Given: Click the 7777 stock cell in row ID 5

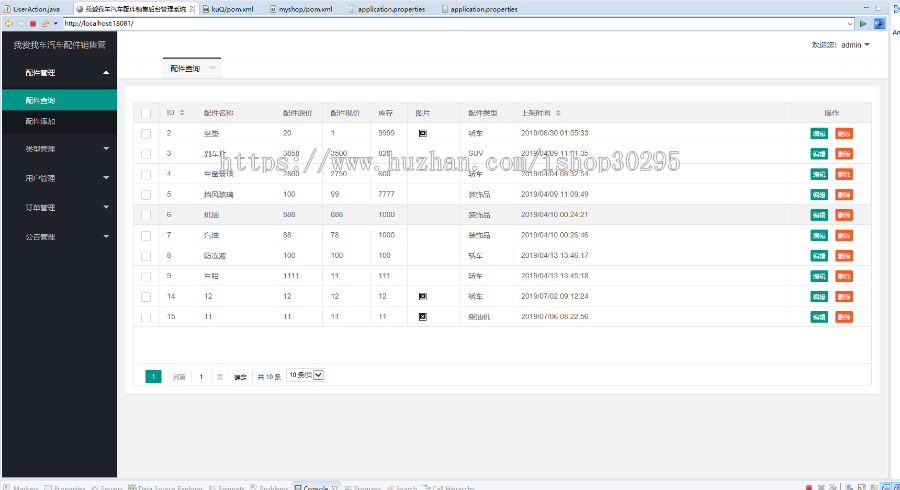Looking at the screenshot, I should (x=386, y=194).
